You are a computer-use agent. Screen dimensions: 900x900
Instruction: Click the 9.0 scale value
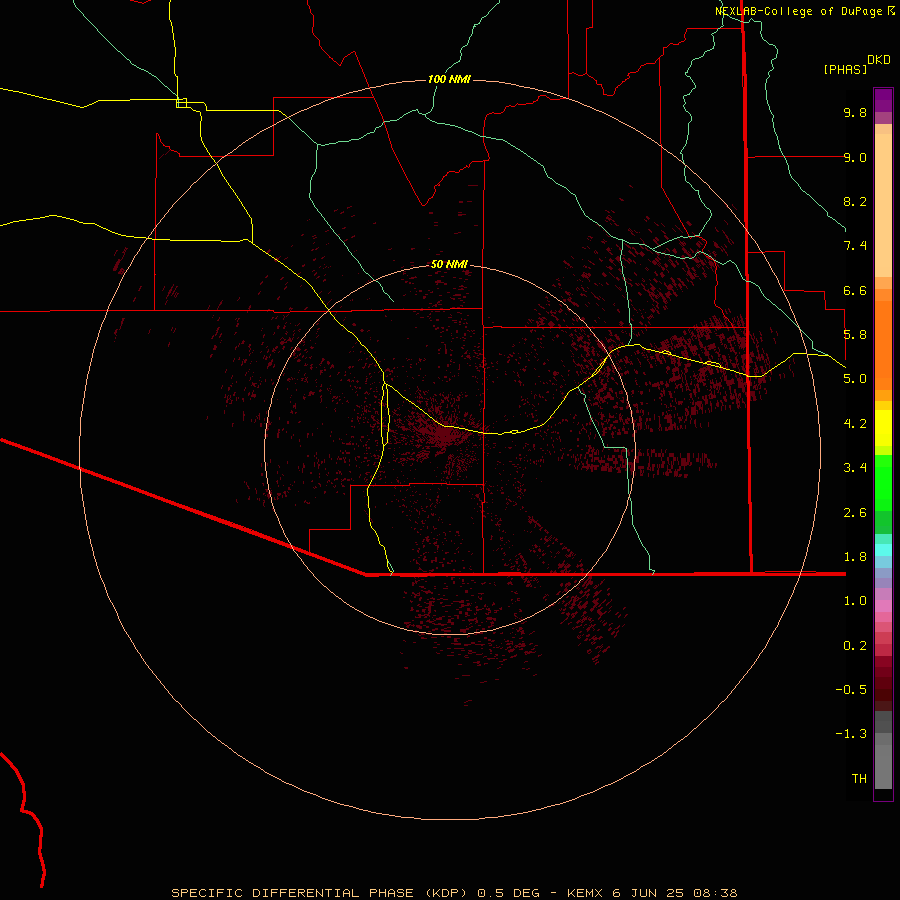point(855,157)
